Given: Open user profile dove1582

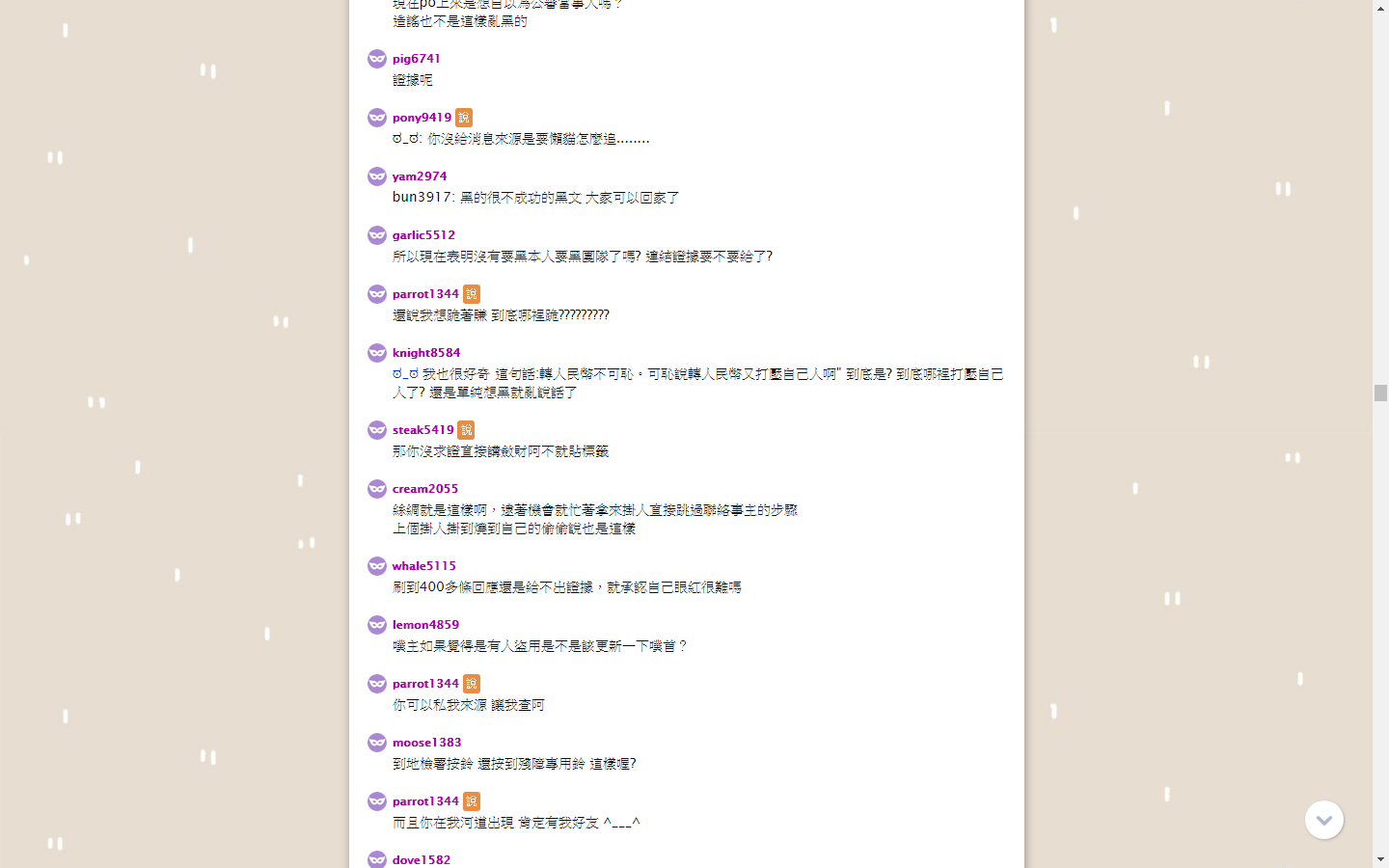Looking at the screenshot, I should 422,860.
